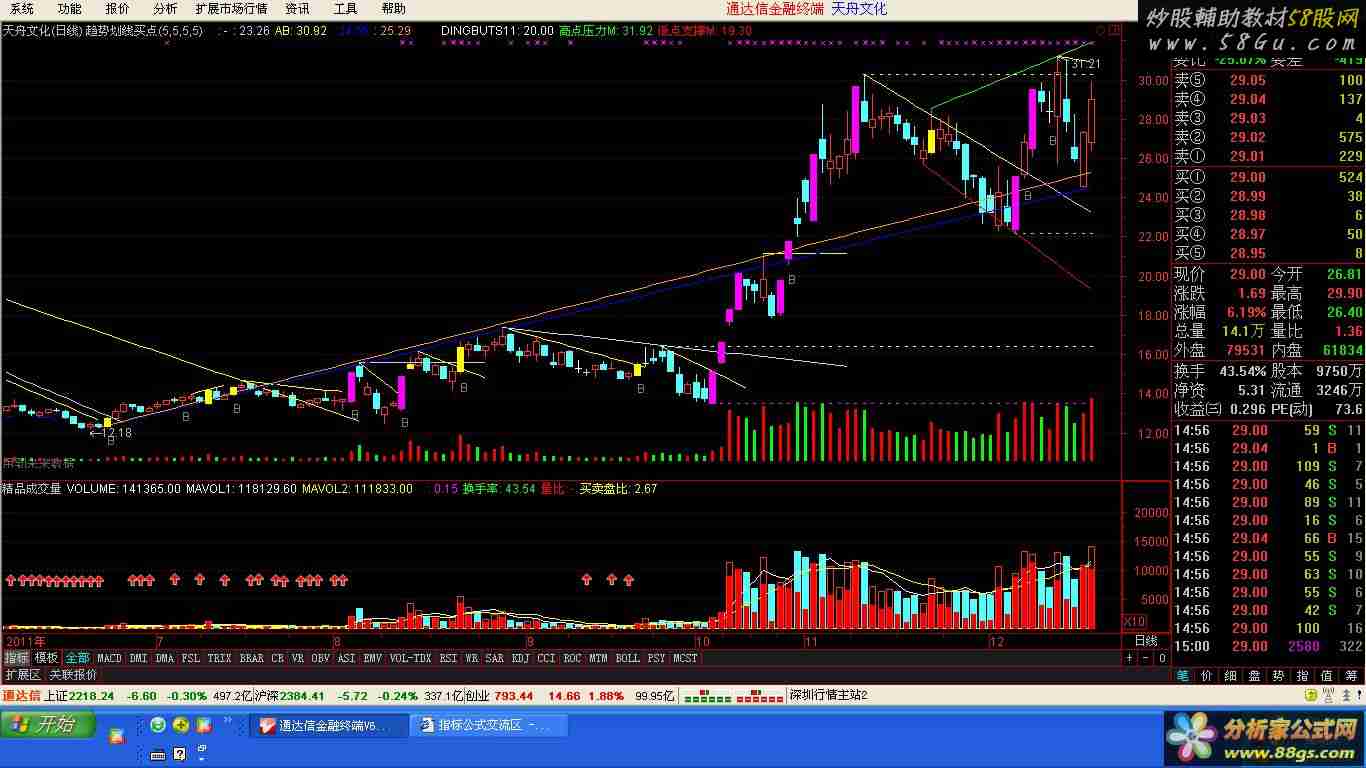The width and height of the screenshot is (1366, 768).
Task: Switch to the 细 detail tab
Action: [x=1231, y=676]
